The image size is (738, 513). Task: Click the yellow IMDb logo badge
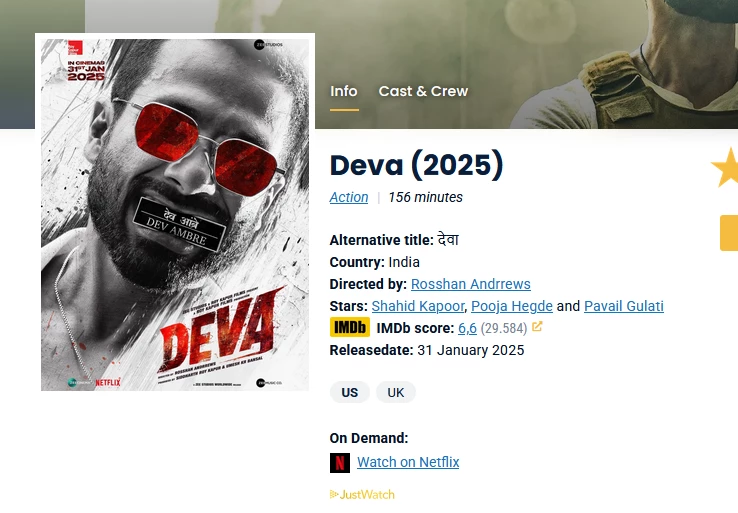pos(350,327)
